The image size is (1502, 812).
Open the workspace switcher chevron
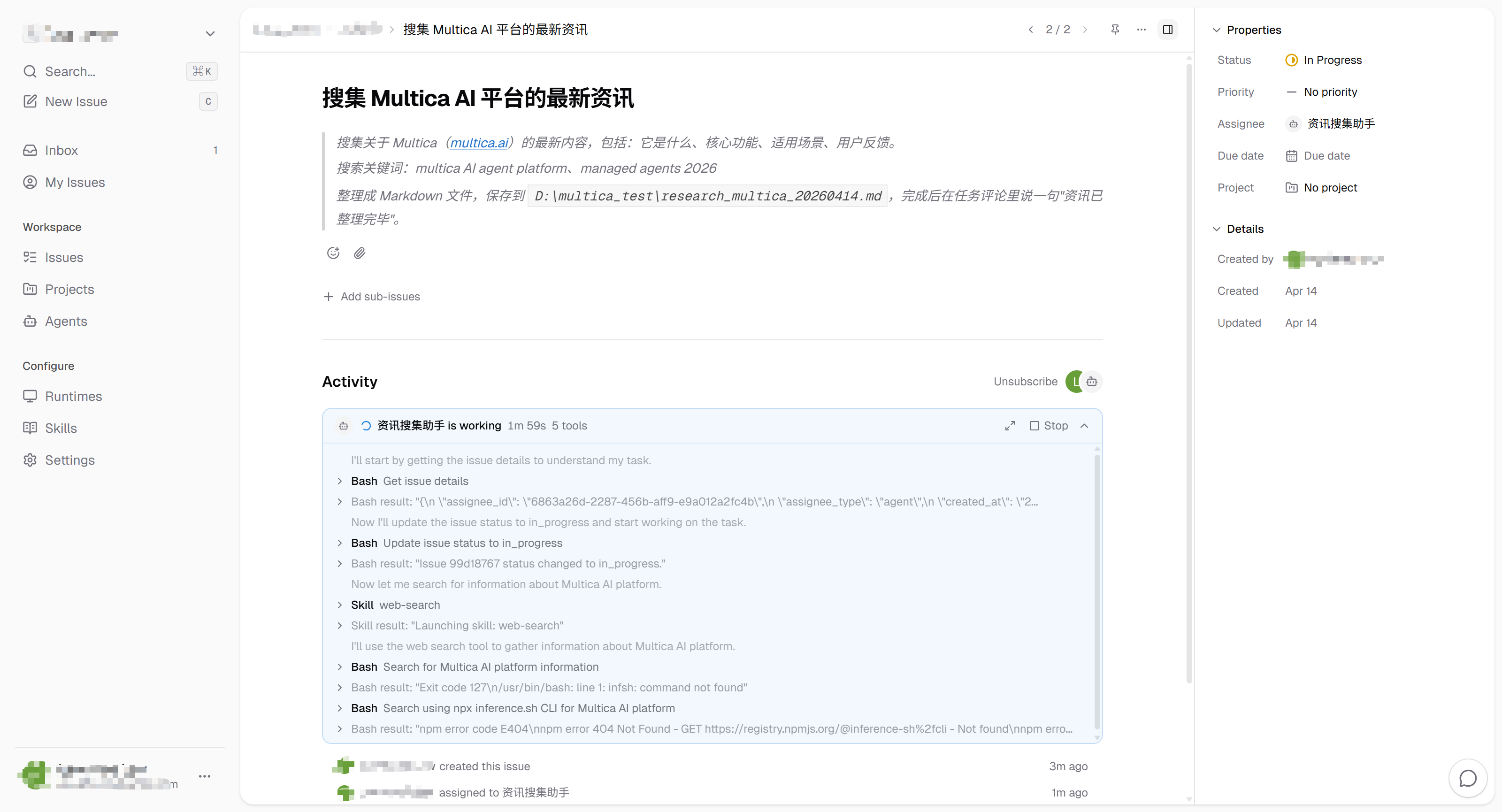pos(210,34)
